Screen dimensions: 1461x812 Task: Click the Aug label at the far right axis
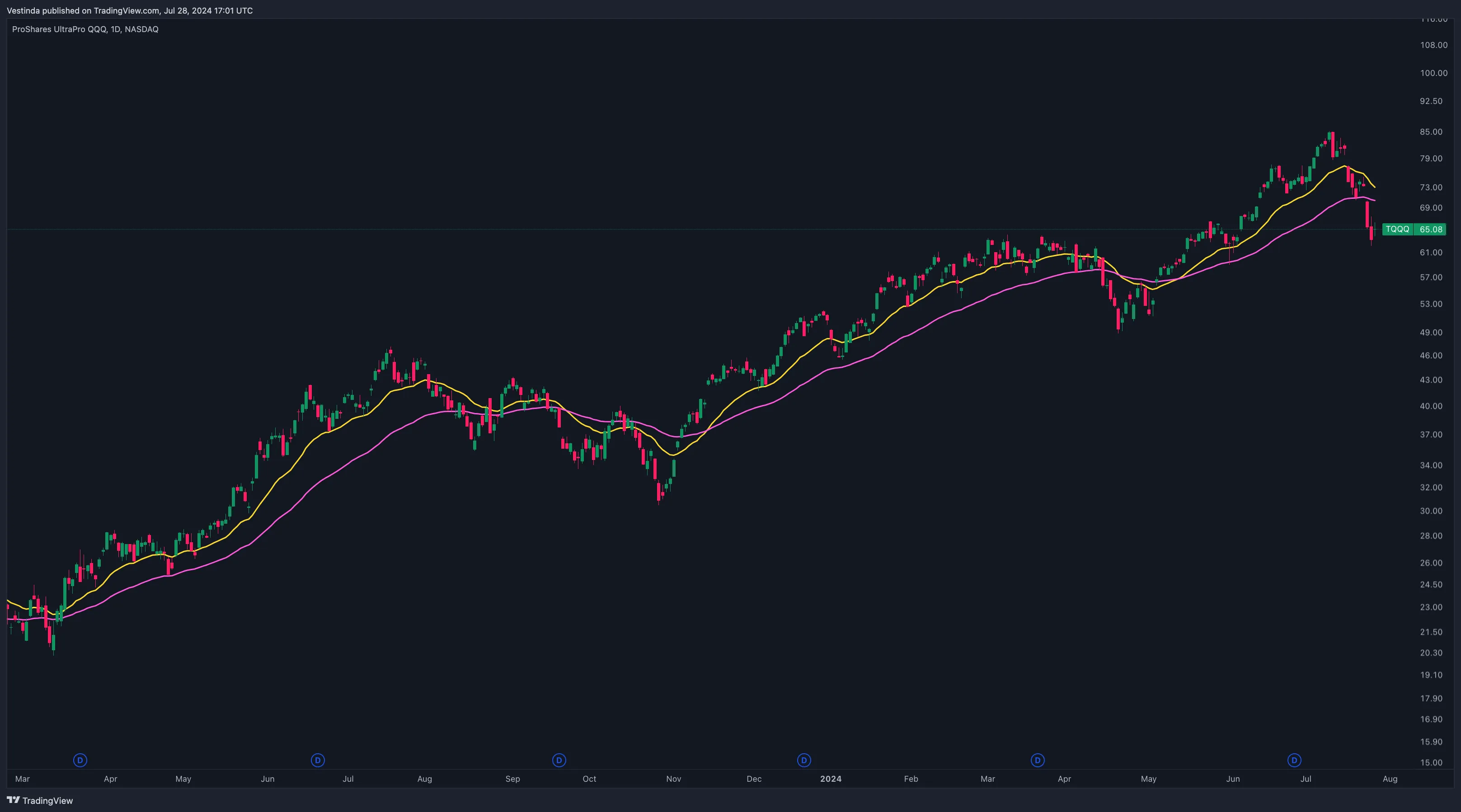click(x=1391, y=779)
